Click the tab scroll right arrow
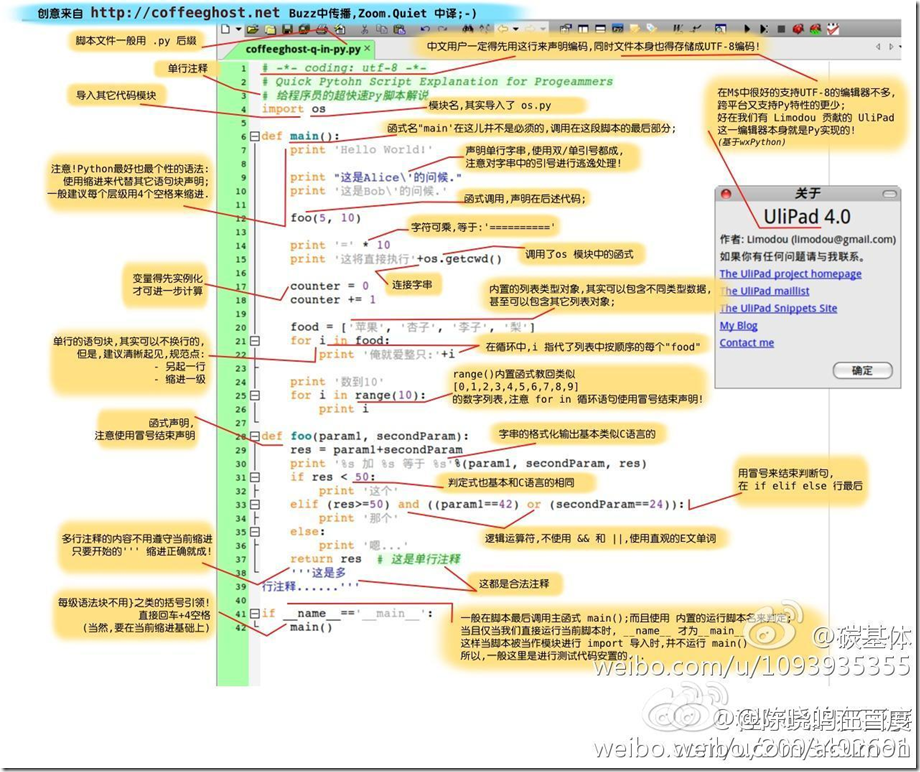The image size is (920, 772). (x=892, y=46)
